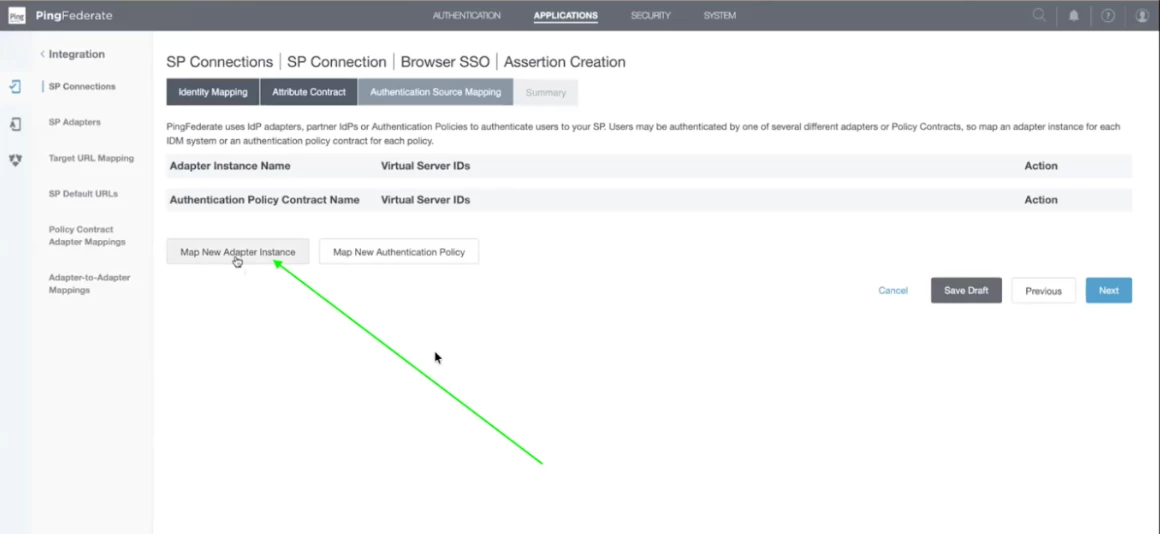1160x534 pixels.
Task: Click the Cancel link
Action: tap(893, 291)
